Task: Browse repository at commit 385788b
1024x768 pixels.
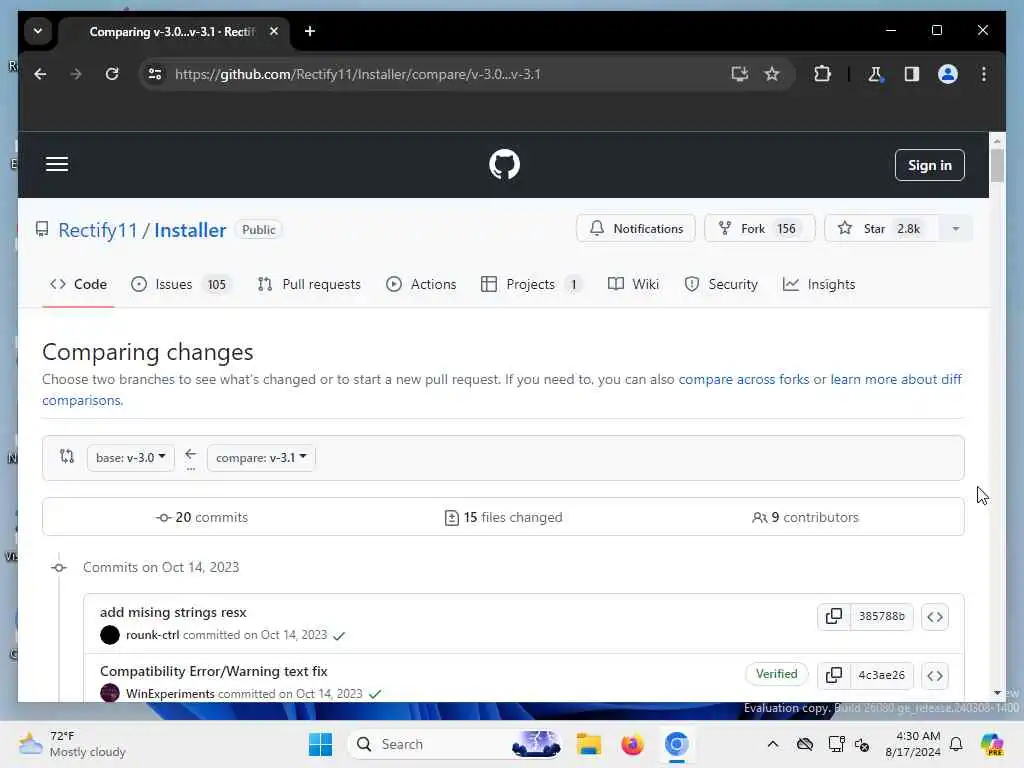Action: [x=935, y=616]
